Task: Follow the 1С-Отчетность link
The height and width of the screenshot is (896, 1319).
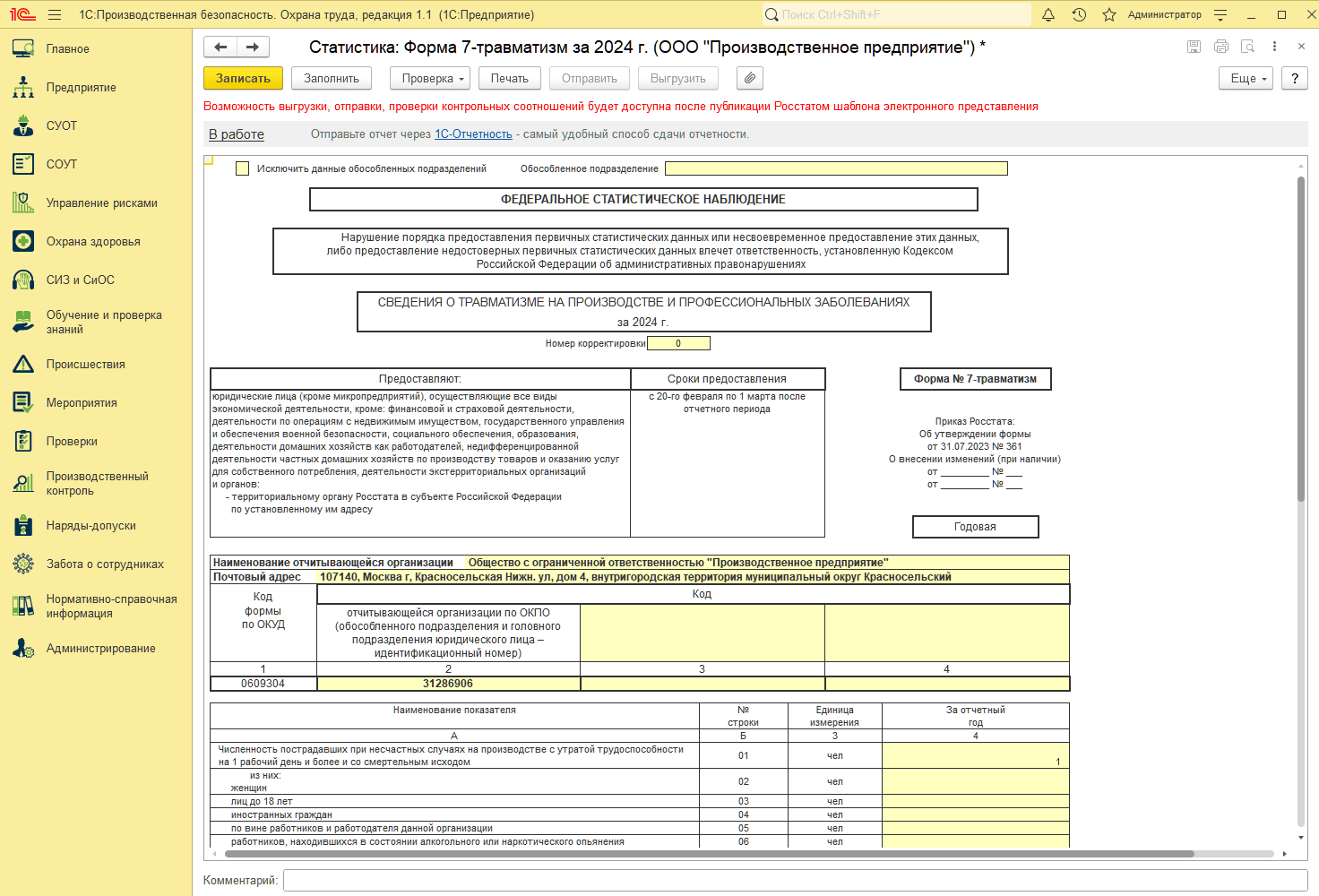Action: tap(473, 134)
